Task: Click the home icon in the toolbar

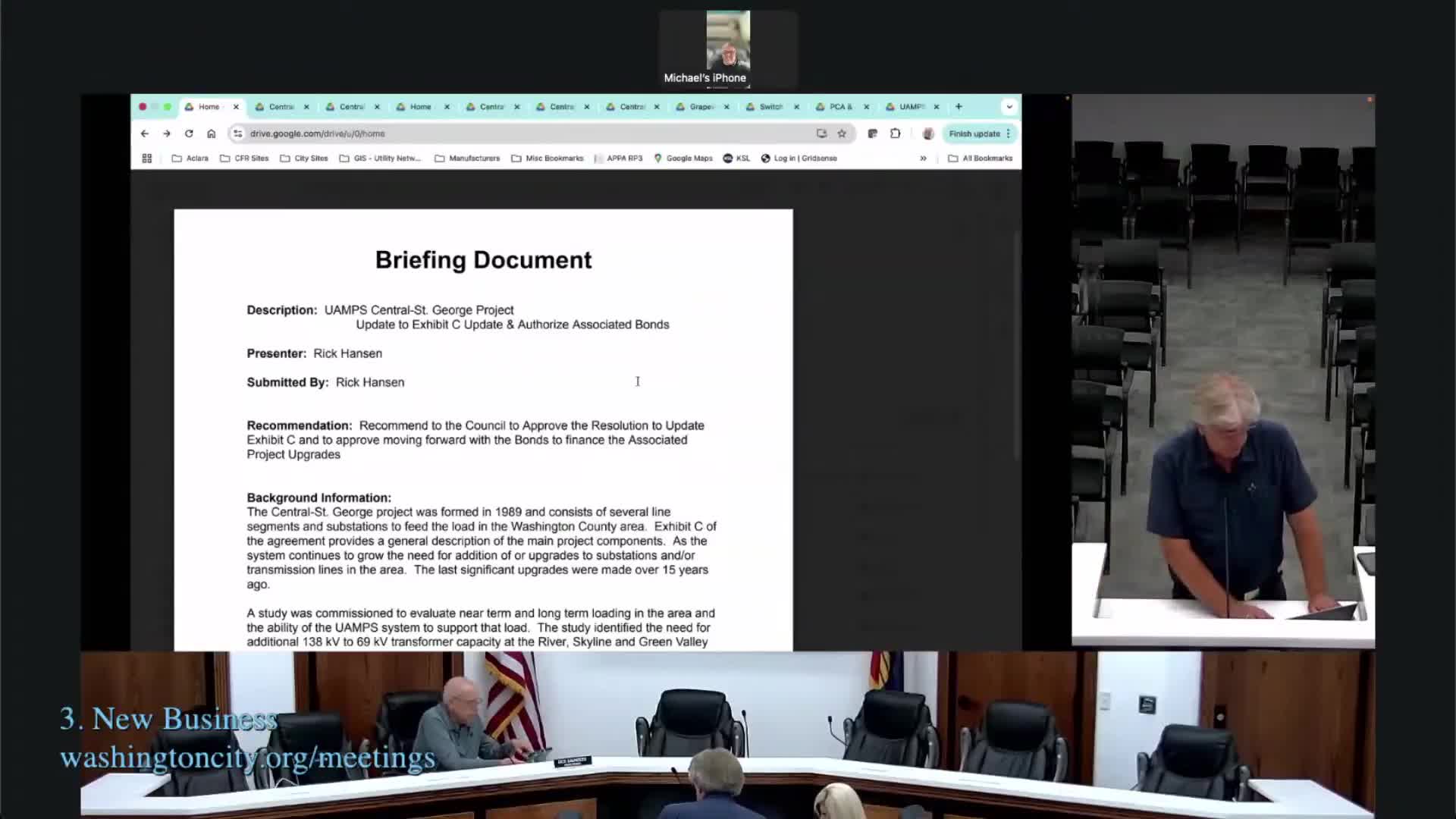Action: 212,133
